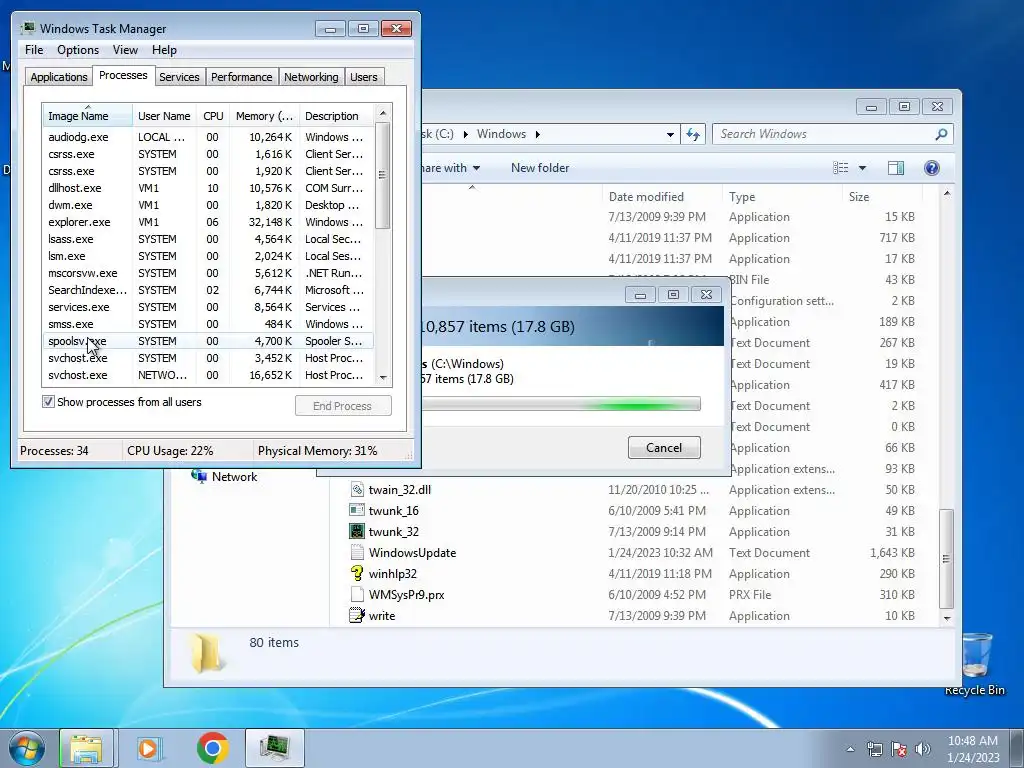Select the SearchIndexe... process row
This screenshot has width=1024, height=768.
(209, 290)
